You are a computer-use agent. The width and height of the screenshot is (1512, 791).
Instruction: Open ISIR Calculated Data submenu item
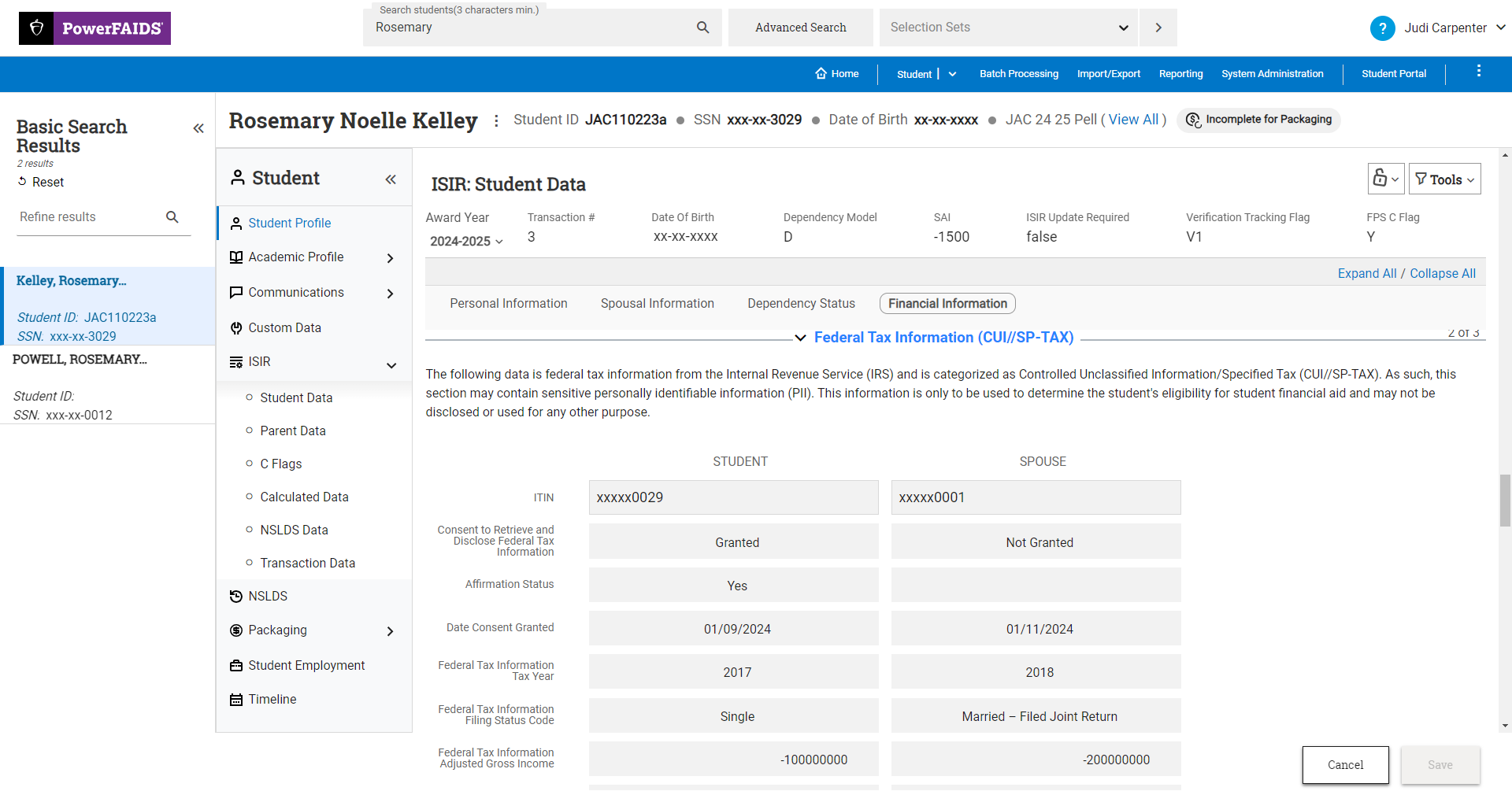(304, 497)
